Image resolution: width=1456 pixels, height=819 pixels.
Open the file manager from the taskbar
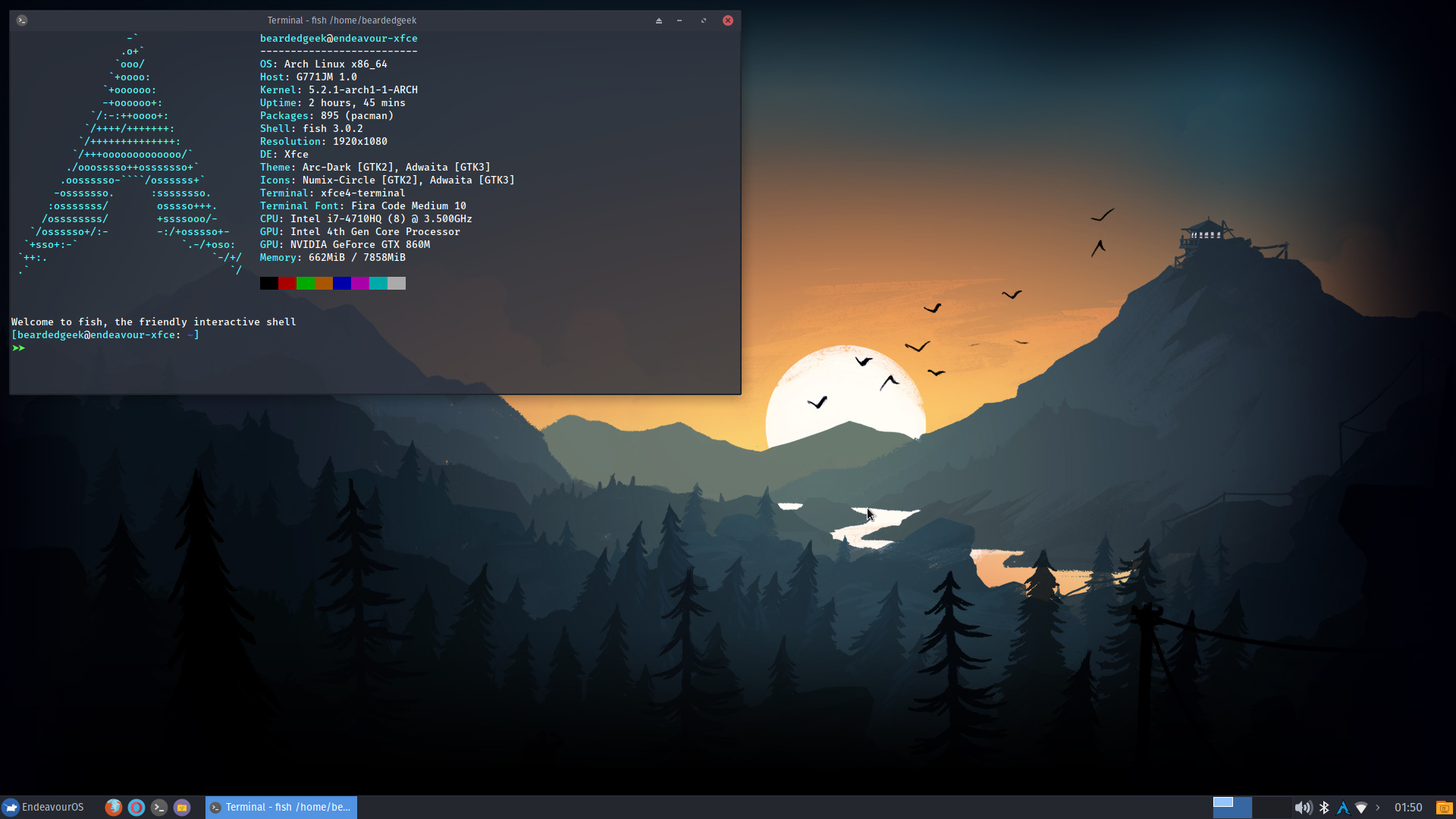182,807
